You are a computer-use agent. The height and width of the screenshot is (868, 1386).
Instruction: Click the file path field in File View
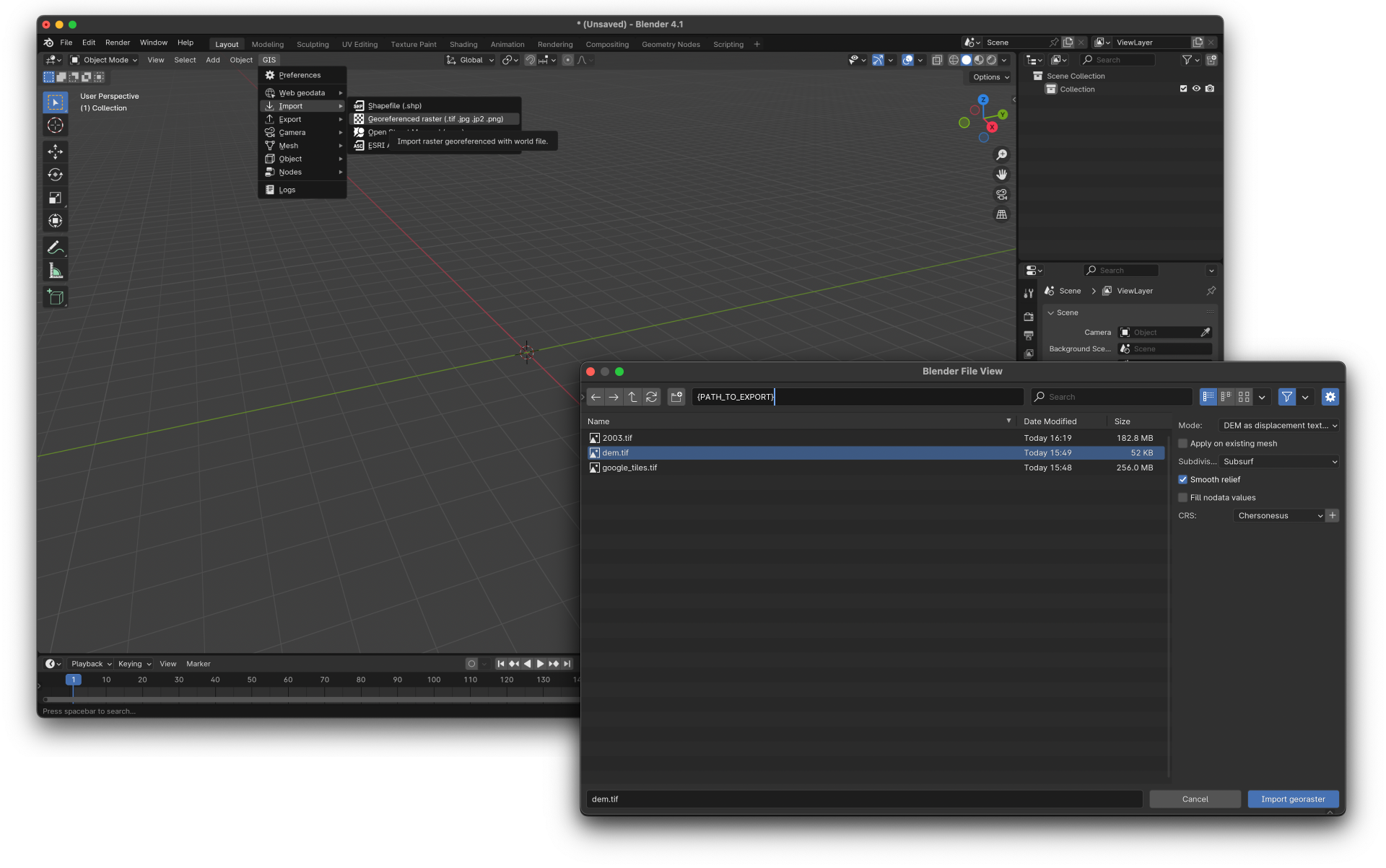tap(858, 397)
